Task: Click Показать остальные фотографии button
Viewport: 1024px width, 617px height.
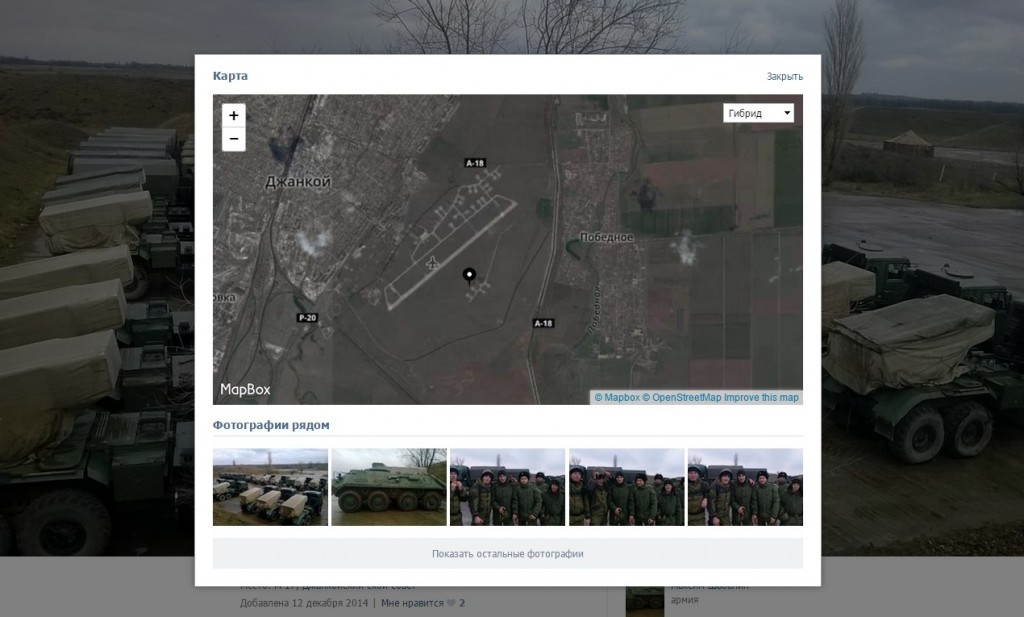Action: pyautogui.click(x=507, y=554)
